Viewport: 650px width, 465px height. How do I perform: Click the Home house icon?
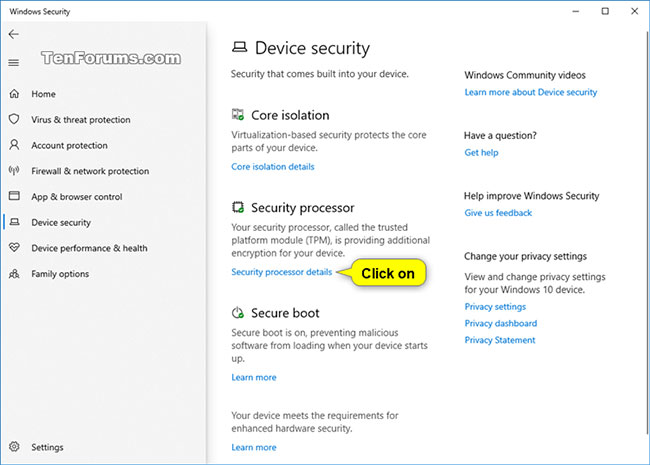click(x=14, y=94)
